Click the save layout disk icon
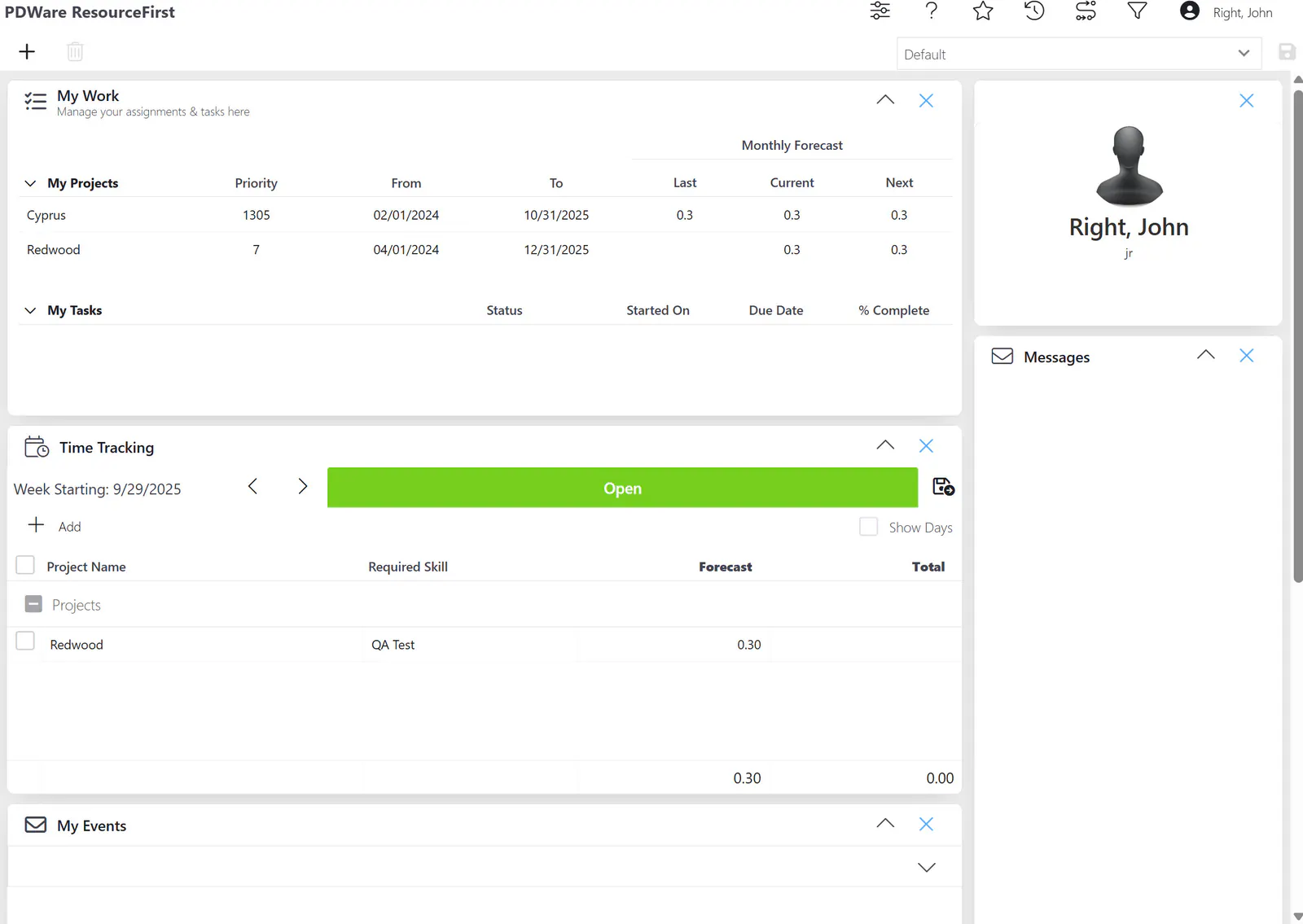1303x924 pixels. pos(1287,52)
